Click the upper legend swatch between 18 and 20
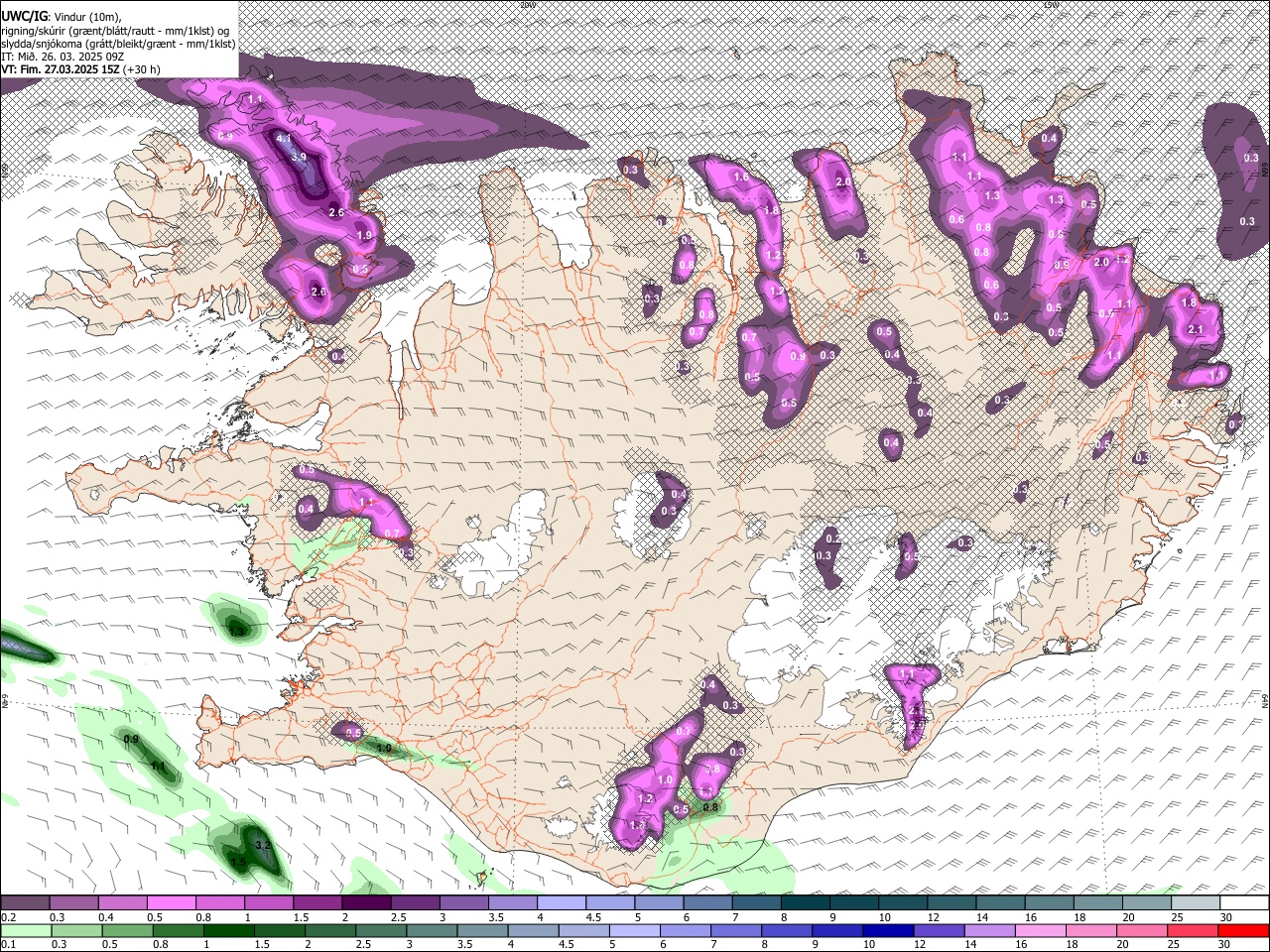1270x952 pixels. [1098, 902]
